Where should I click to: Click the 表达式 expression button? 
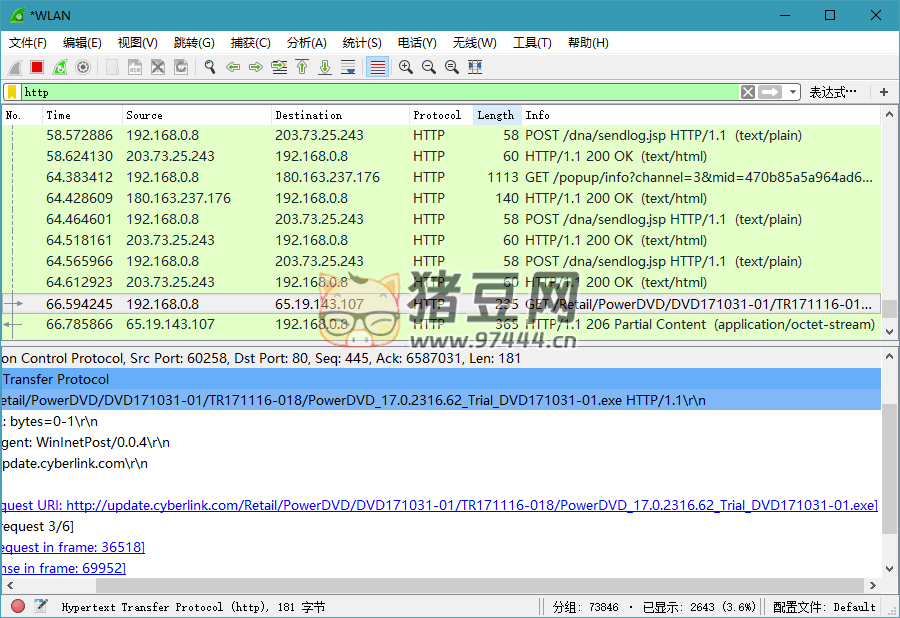pos(833,92)
